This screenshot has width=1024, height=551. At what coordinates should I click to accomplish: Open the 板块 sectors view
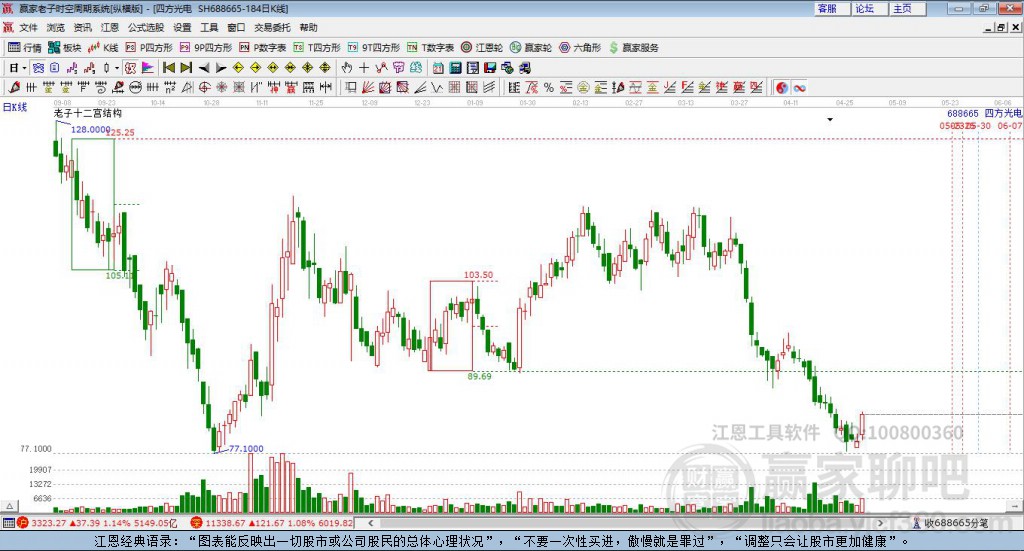tap(64, 48)
